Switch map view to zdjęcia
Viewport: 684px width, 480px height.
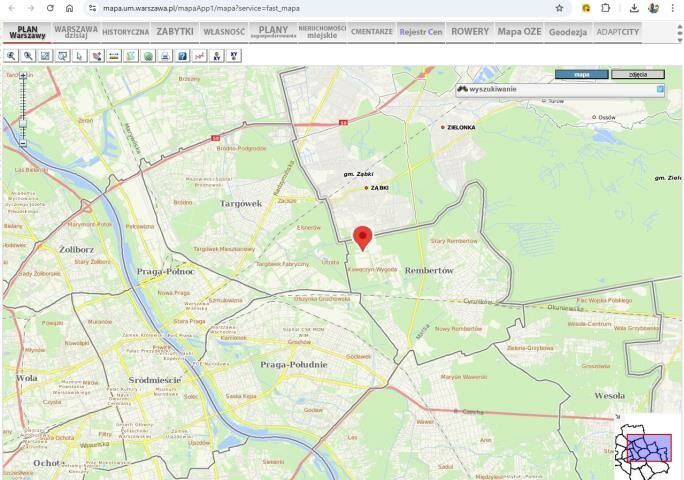coord(637,74)
